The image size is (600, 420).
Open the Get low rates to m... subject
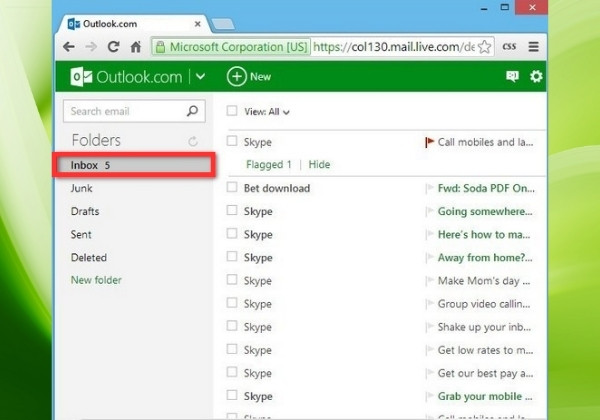click(x=485, y=350)
